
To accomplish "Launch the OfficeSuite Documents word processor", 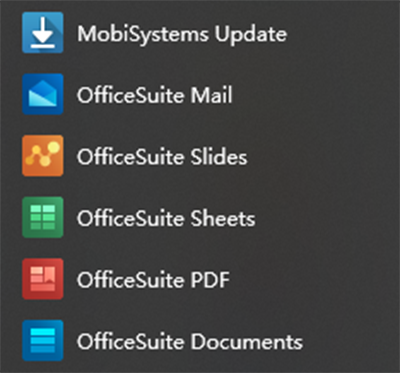I will (200, 340).
